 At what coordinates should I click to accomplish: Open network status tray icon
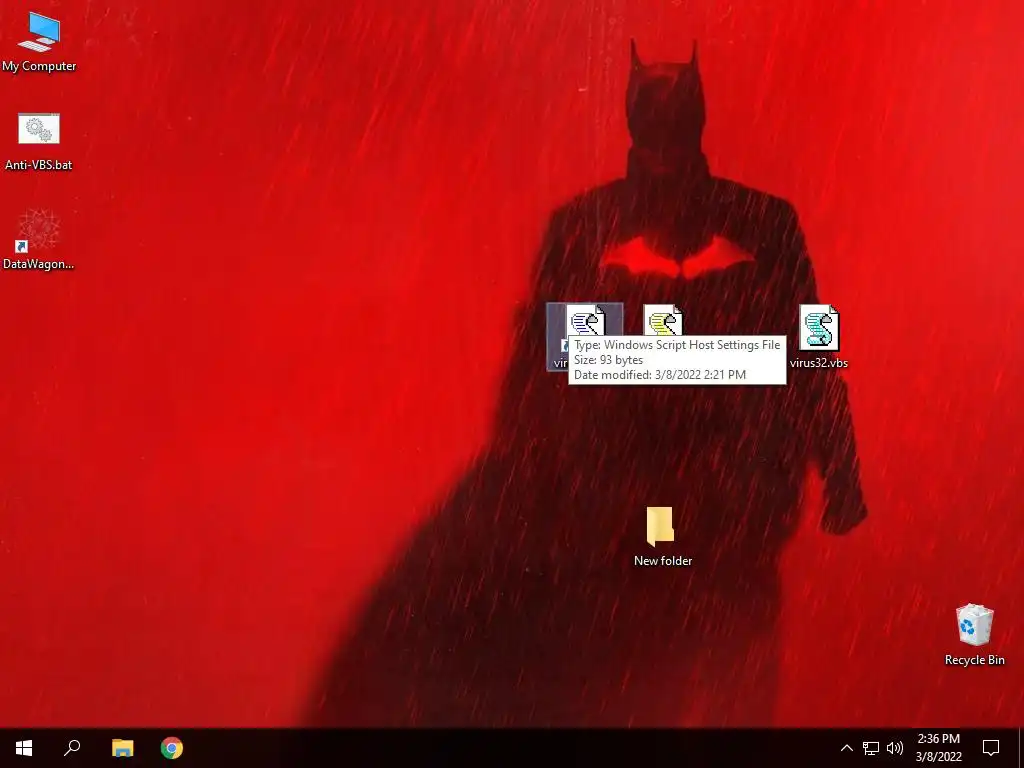[x=871, y=748]
